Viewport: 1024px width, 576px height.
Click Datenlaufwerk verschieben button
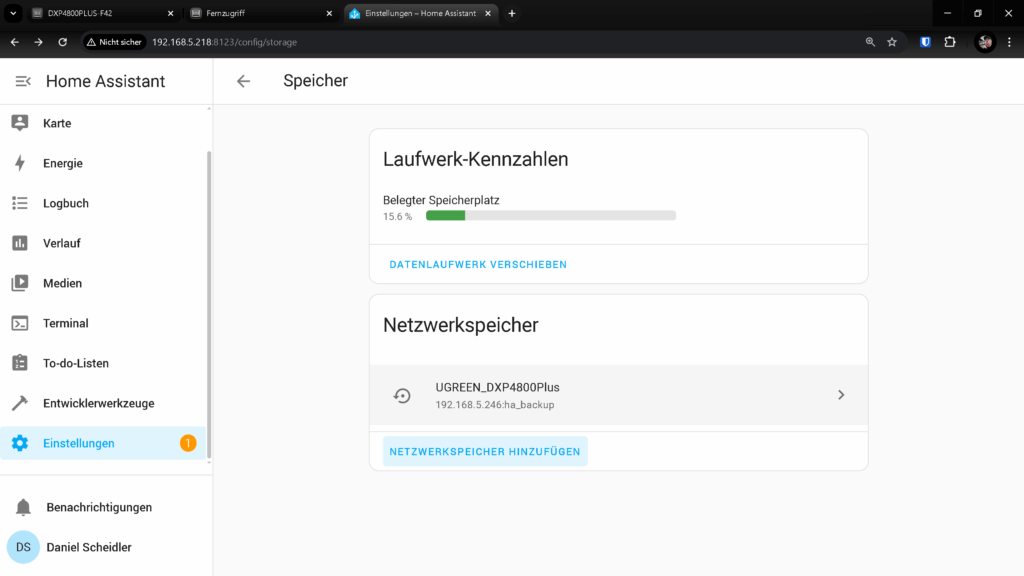(x=478, y=264)
